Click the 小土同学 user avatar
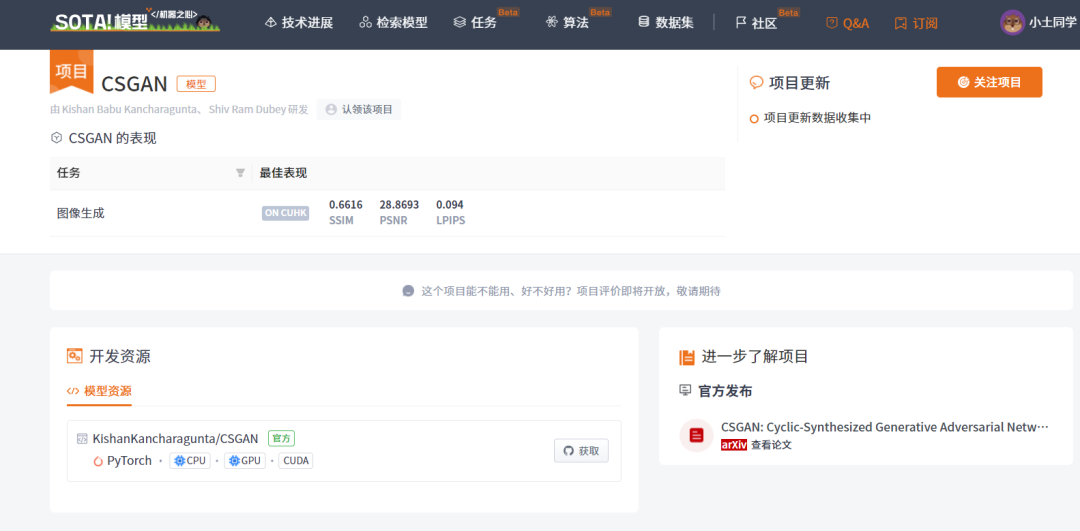 tap(1012, 22)
